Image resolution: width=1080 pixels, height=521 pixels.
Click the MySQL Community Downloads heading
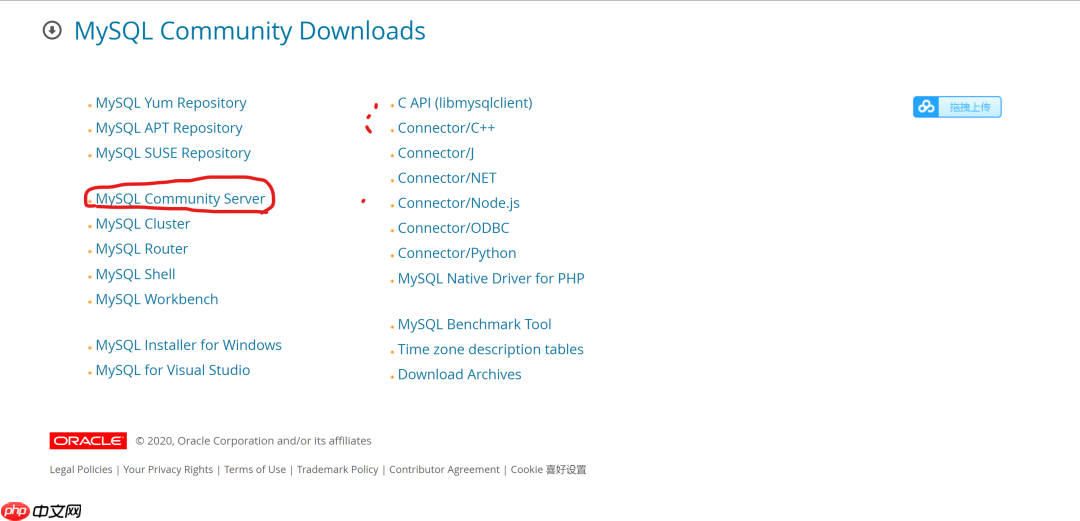click(250, 31)
